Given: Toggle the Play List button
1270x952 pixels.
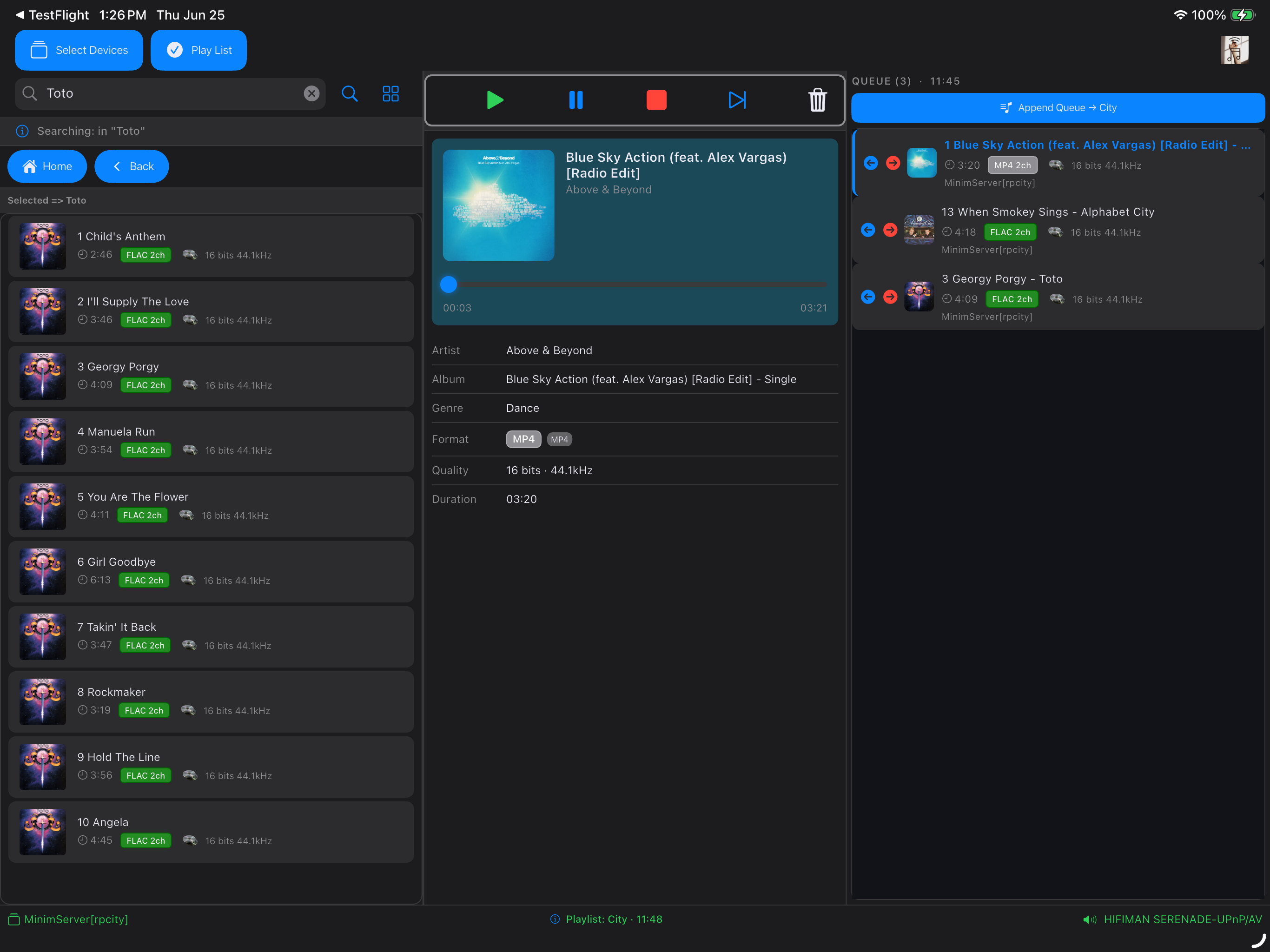Looking at the screenshot, I should 198,50.
